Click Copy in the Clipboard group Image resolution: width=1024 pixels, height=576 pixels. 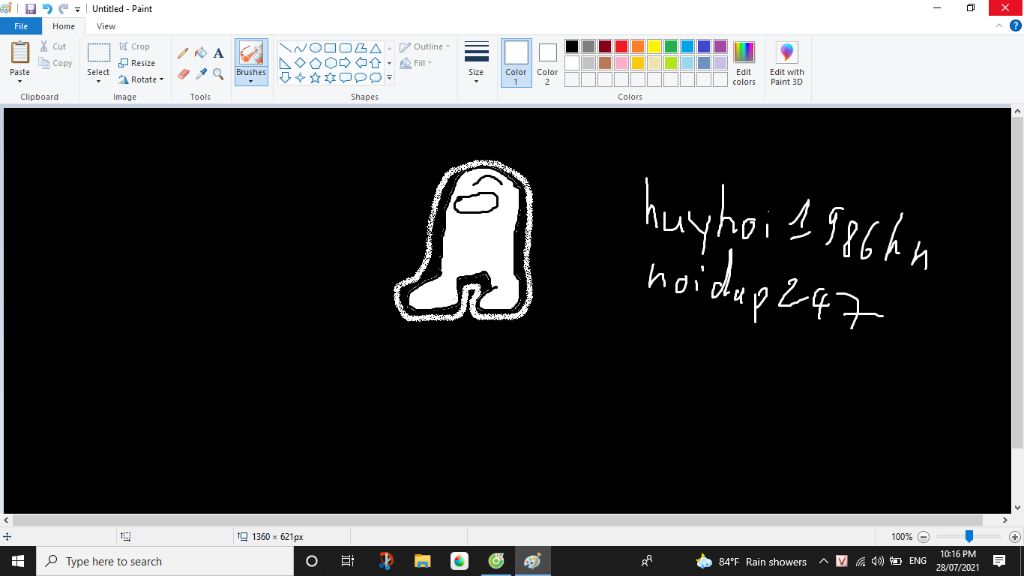[55, 63]
